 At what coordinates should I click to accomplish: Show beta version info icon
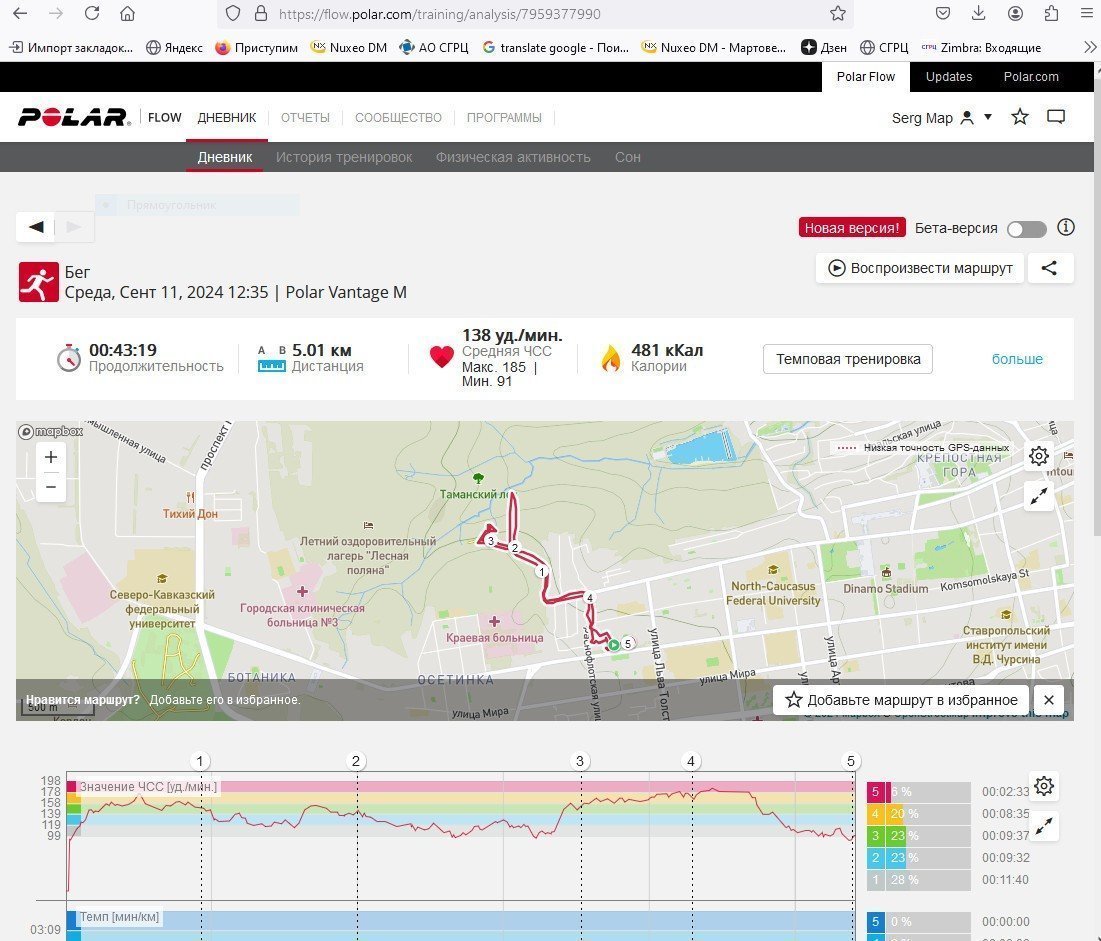pos(1066,228)
